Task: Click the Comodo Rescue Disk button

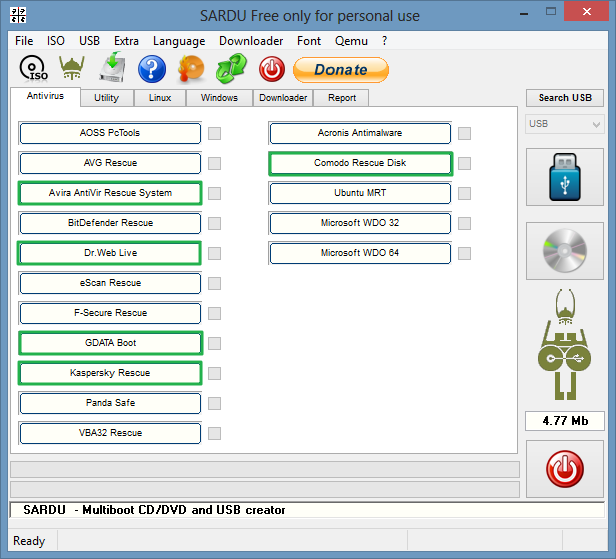Action: (360, 163)
